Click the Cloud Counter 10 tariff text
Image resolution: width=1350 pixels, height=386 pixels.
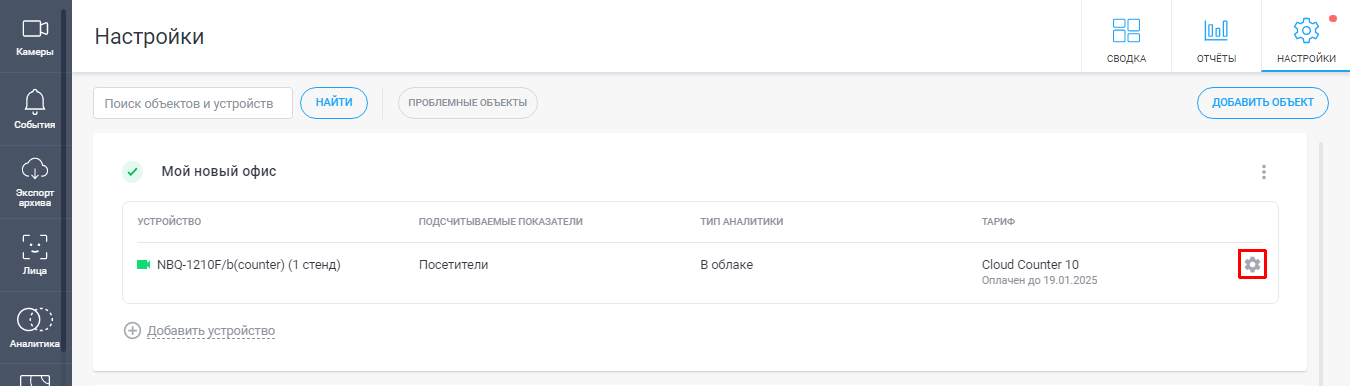coord(1030,265)
